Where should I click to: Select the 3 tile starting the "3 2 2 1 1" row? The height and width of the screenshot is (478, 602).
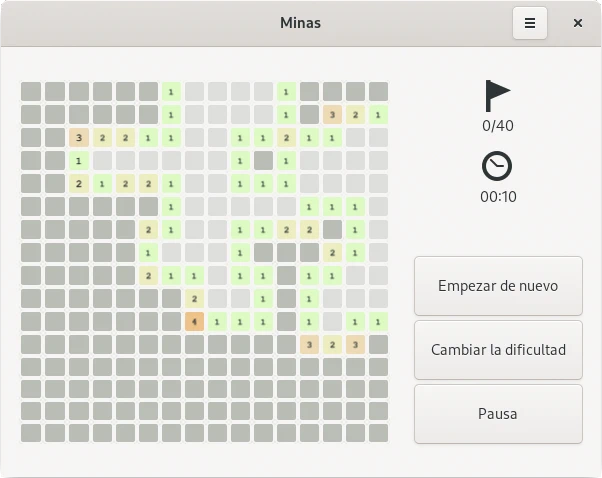78,138
